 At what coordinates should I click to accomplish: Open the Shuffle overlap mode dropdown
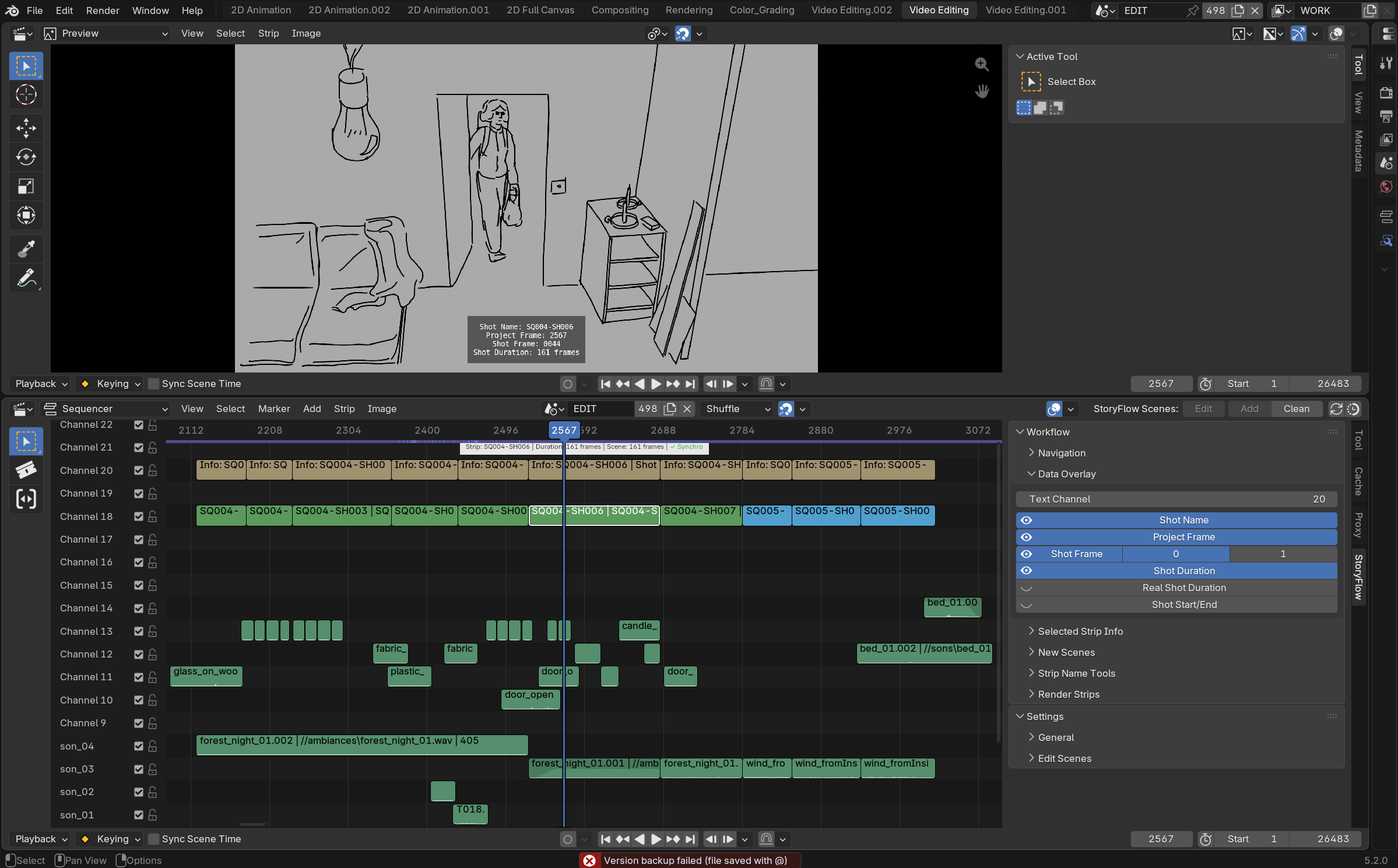[x=738, y=409]
